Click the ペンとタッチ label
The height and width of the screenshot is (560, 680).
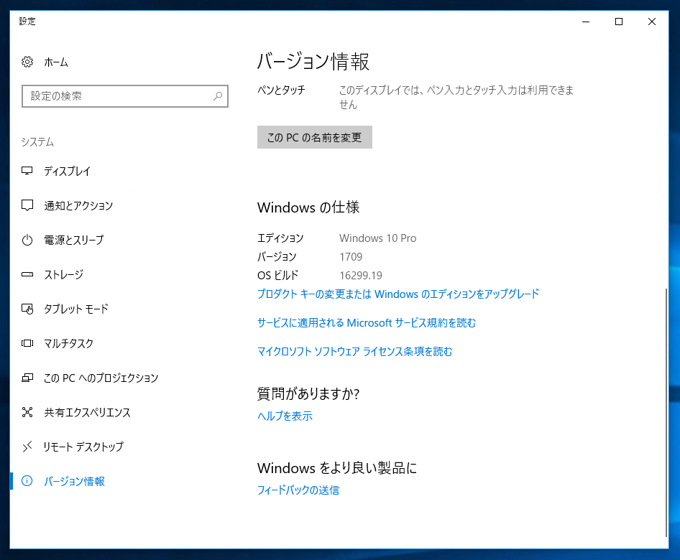pyautogui.click(x=281, y=90)
